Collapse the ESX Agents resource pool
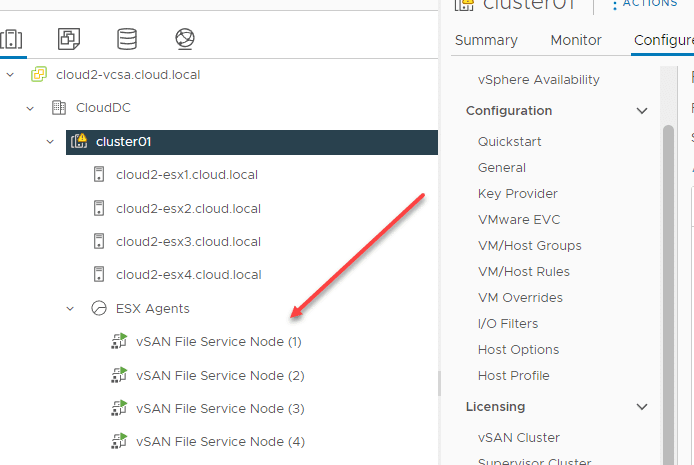Screen dimensions: 694x465 coord(70,308)
